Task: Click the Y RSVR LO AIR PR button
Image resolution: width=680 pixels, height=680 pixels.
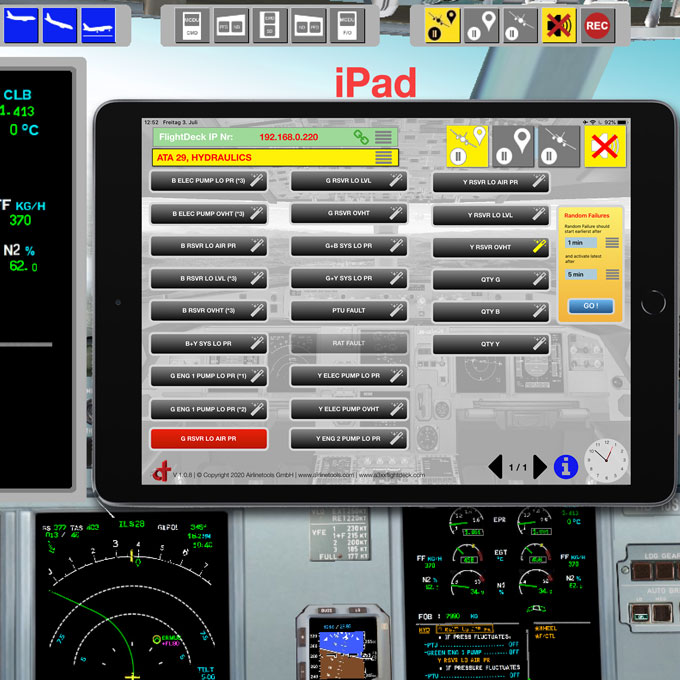Action: coord(490,183)
